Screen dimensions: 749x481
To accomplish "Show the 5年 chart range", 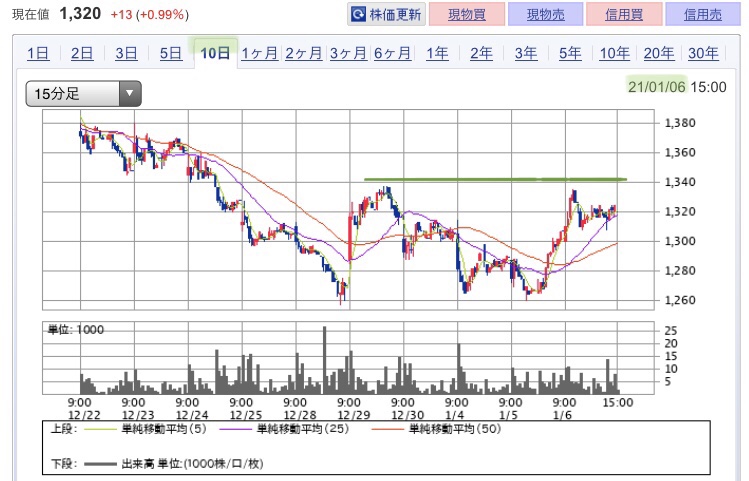I will coord(570,53).
